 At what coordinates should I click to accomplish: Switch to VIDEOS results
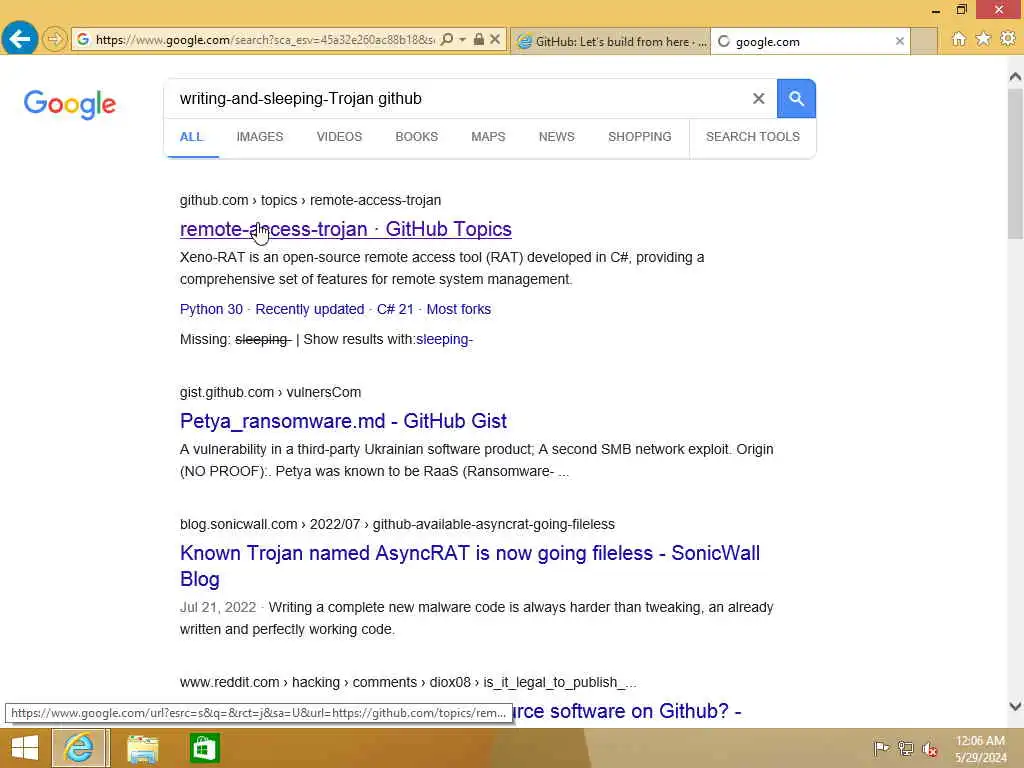coord(339,137)
